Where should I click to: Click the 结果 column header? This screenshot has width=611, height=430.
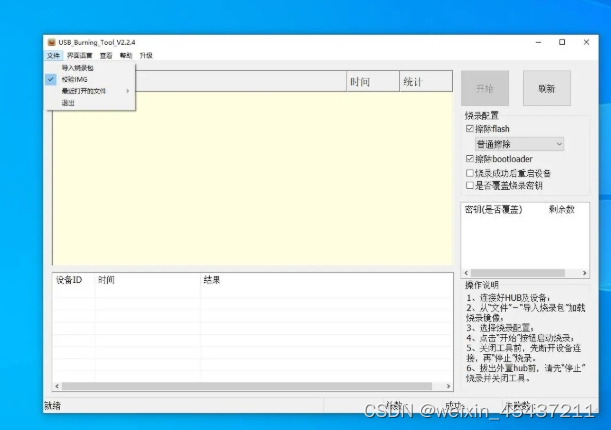[x=327, y=280]
